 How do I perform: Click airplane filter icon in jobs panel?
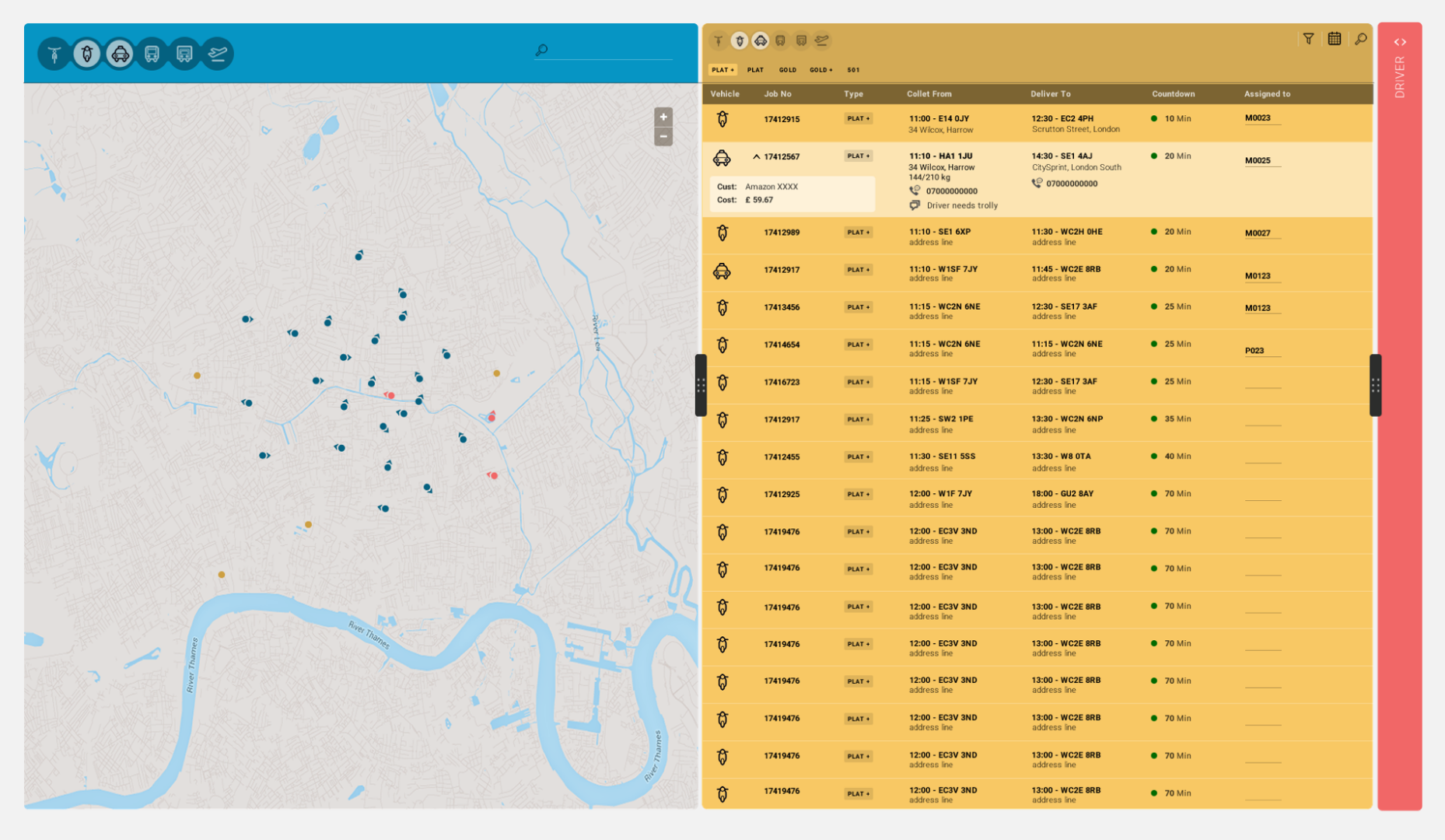pos(822,40)
